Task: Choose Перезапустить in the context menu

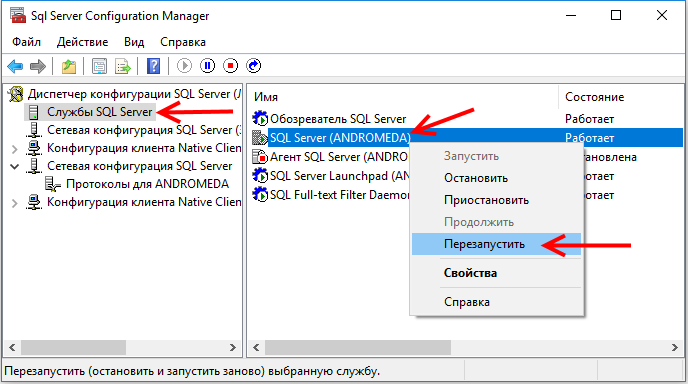Action: [496, 244]
